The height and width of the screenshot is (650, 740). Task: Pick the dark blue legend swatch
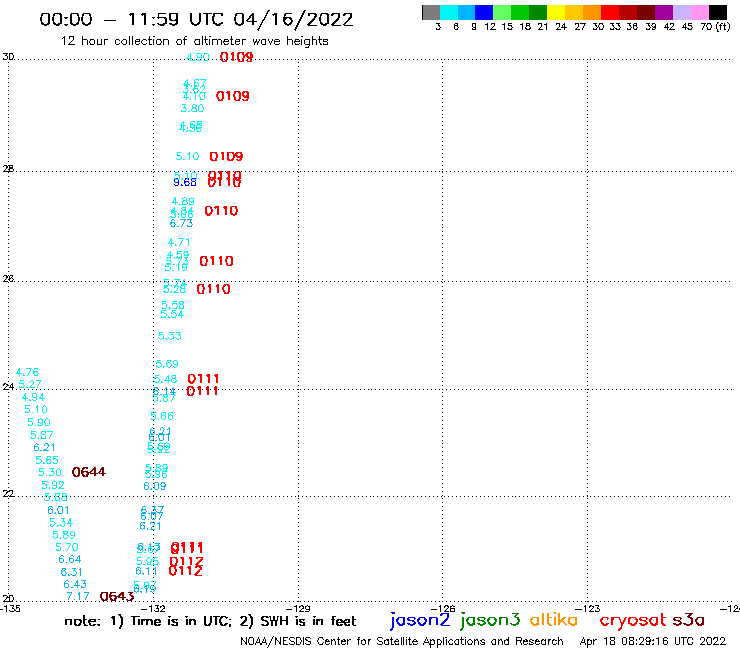point(484,12)
